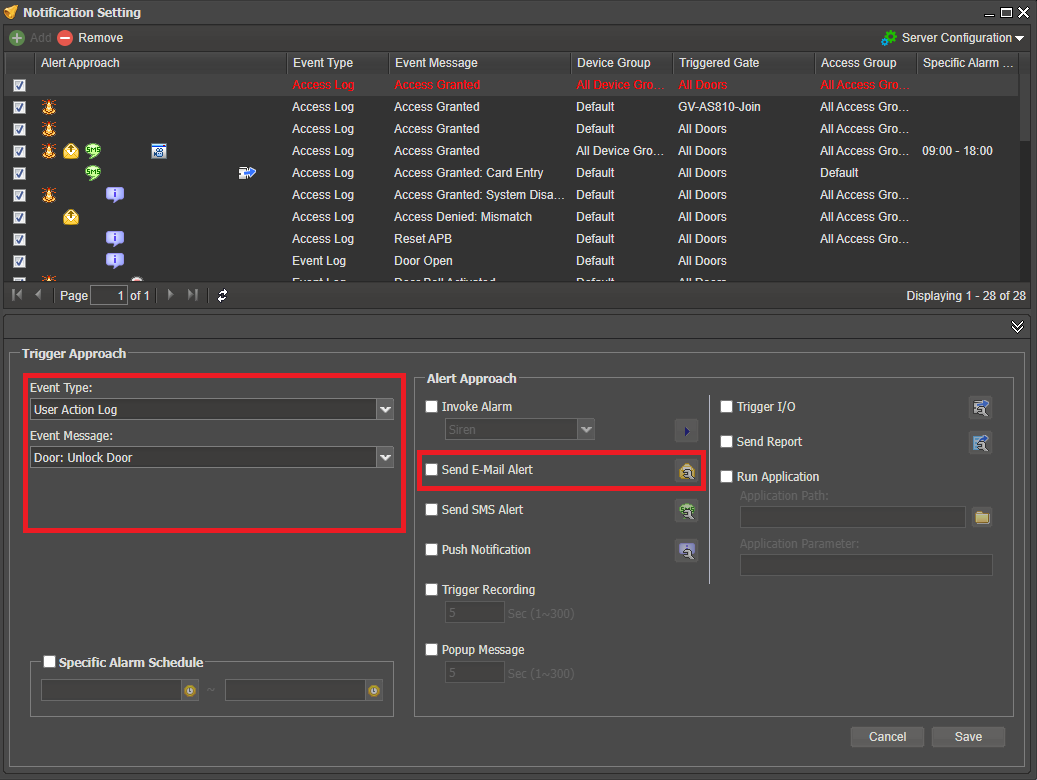Open the Event Type dropdown
Viewport: 1037px width, 780px height.
[x=386, y=410]
